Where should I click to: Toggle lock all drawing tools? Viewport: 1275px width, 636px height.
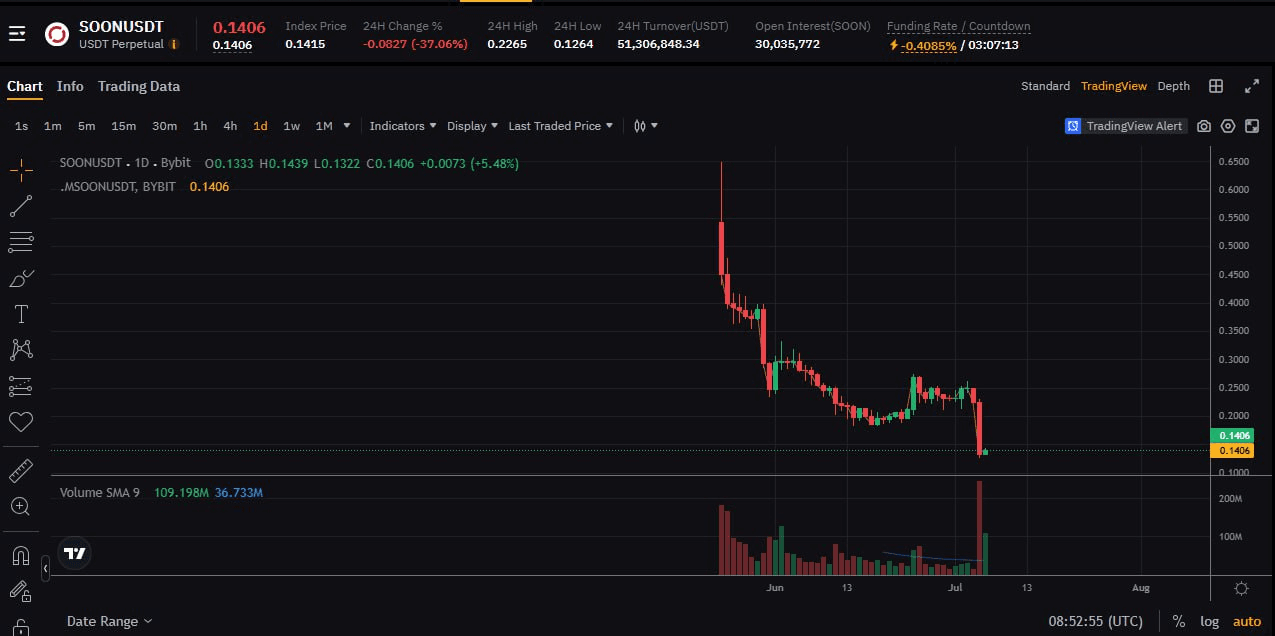pyautogui.click(x=21, y=627)
